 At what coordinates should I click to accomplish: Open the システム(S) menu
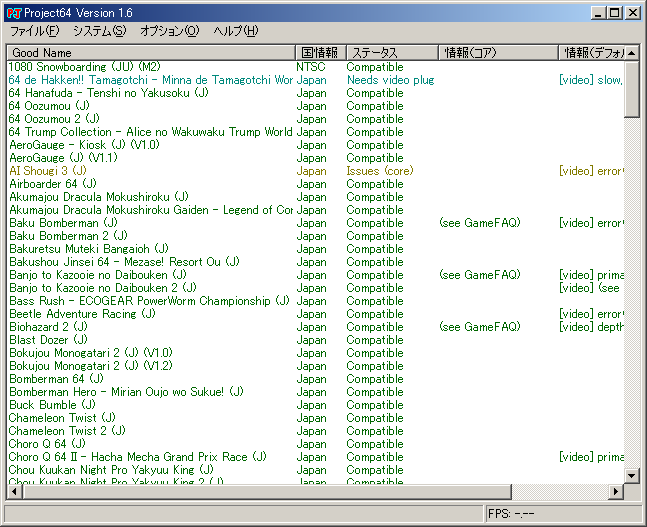click(99, 32)
